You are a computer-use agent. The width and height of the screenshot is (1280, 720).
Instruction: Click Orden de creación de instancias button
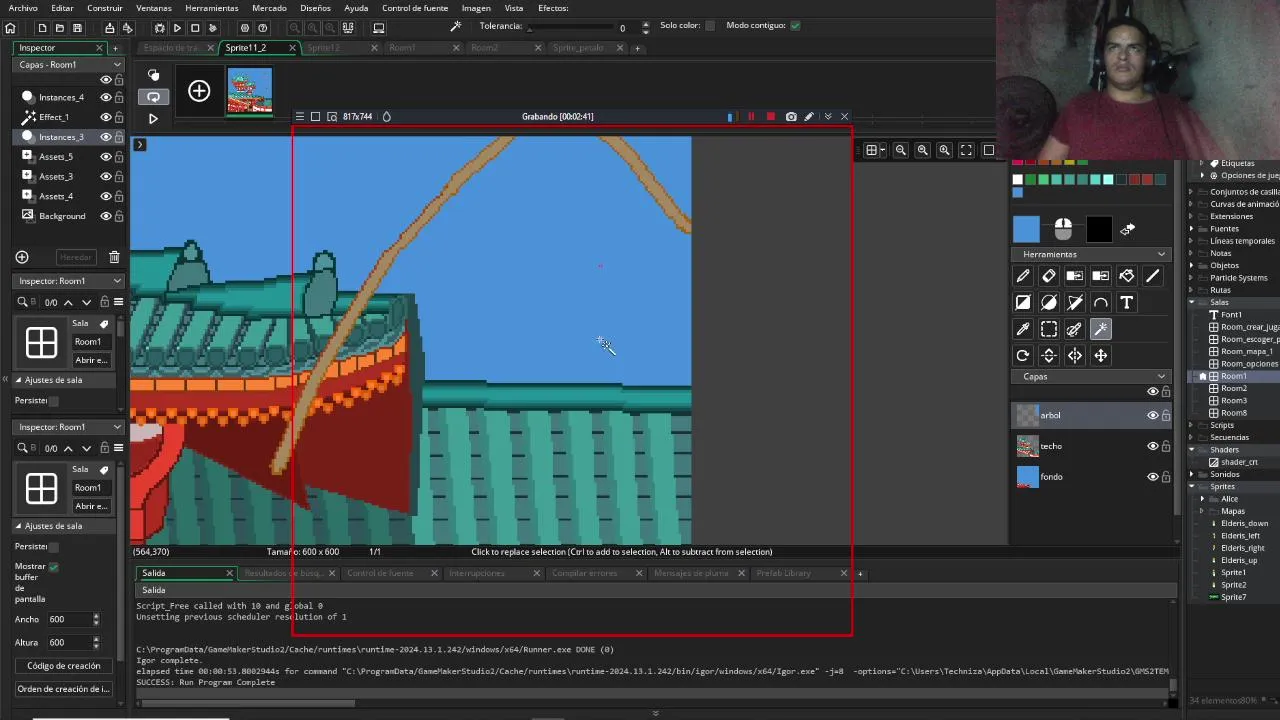tap(64, 689)
